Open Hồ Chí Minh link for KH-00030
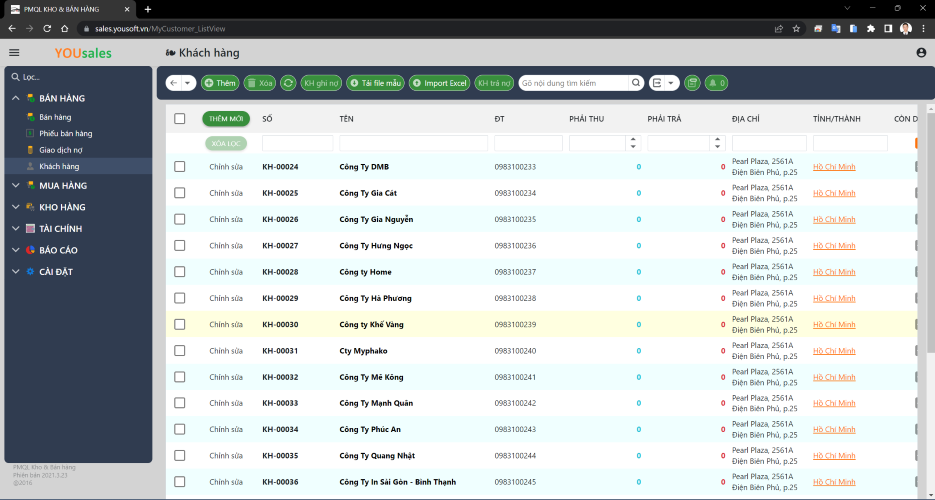 click(x=834, y=324)
